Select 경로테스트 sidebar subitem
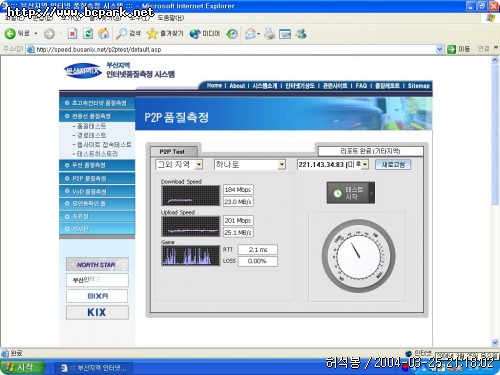This screenshot has height=375, width=500. click(90, 135)
